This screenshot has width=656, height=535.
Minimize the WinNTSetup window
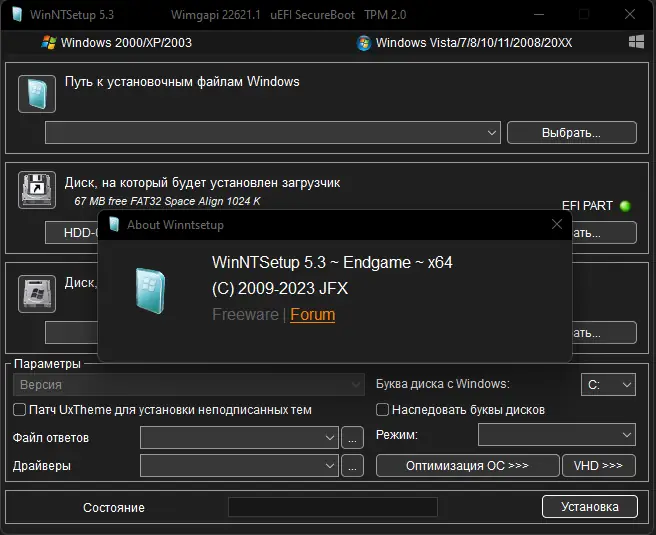(539, 15)
